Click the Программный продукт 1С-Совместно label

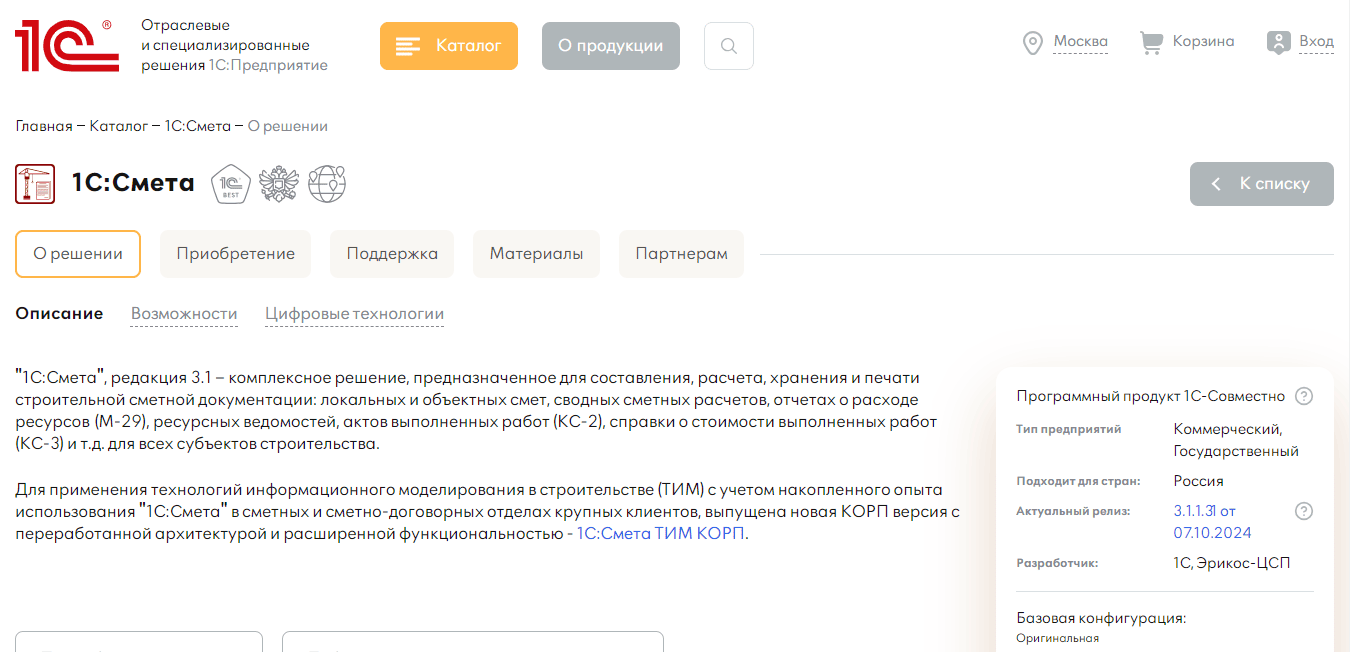1150,396
